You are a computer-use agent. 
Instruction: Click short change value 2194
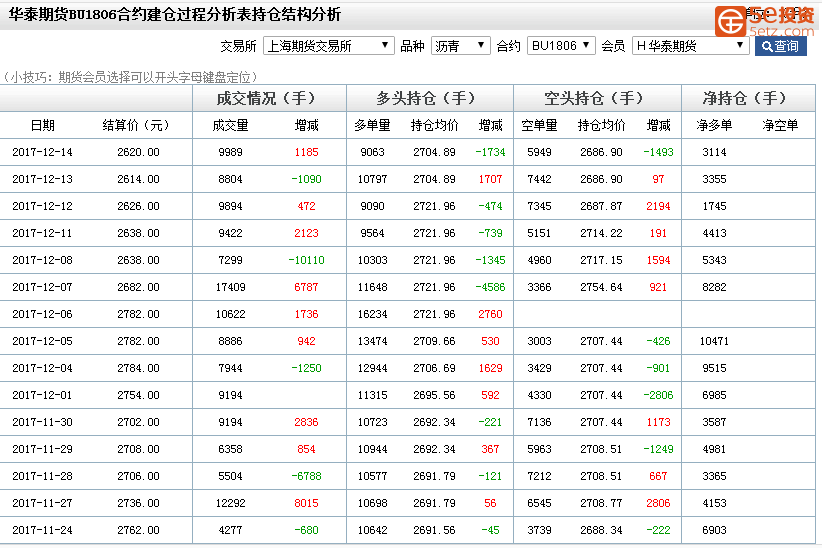tap(658, 207)
